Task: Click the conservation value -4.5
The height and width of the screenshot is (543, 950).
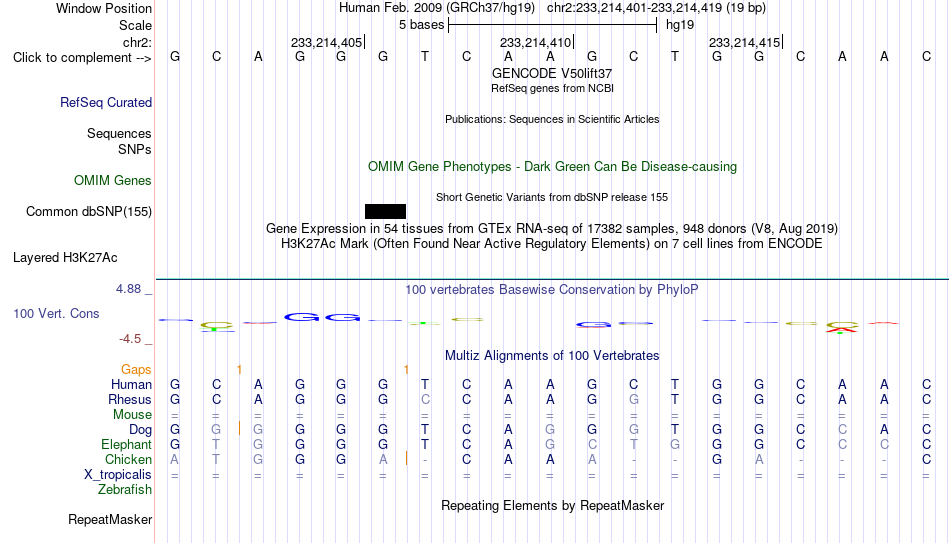Action: [x=130, y=339]
